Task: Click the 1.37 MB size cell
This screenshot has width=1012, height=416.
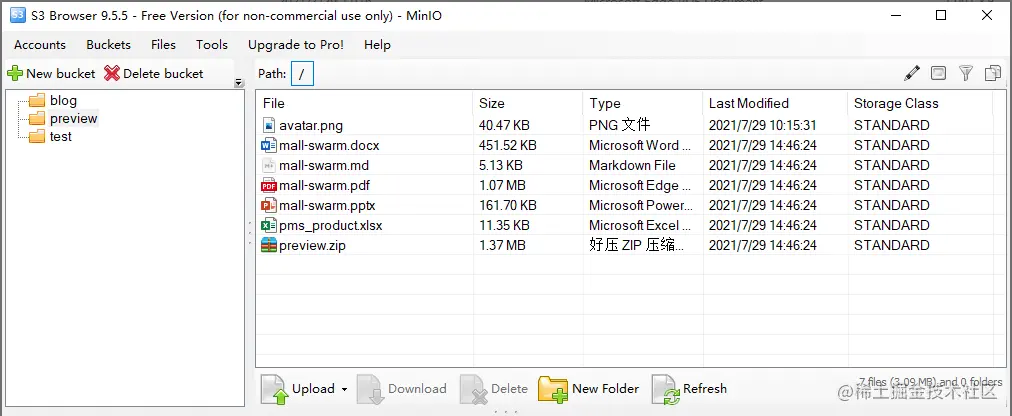Action: (x=502, y=245)
